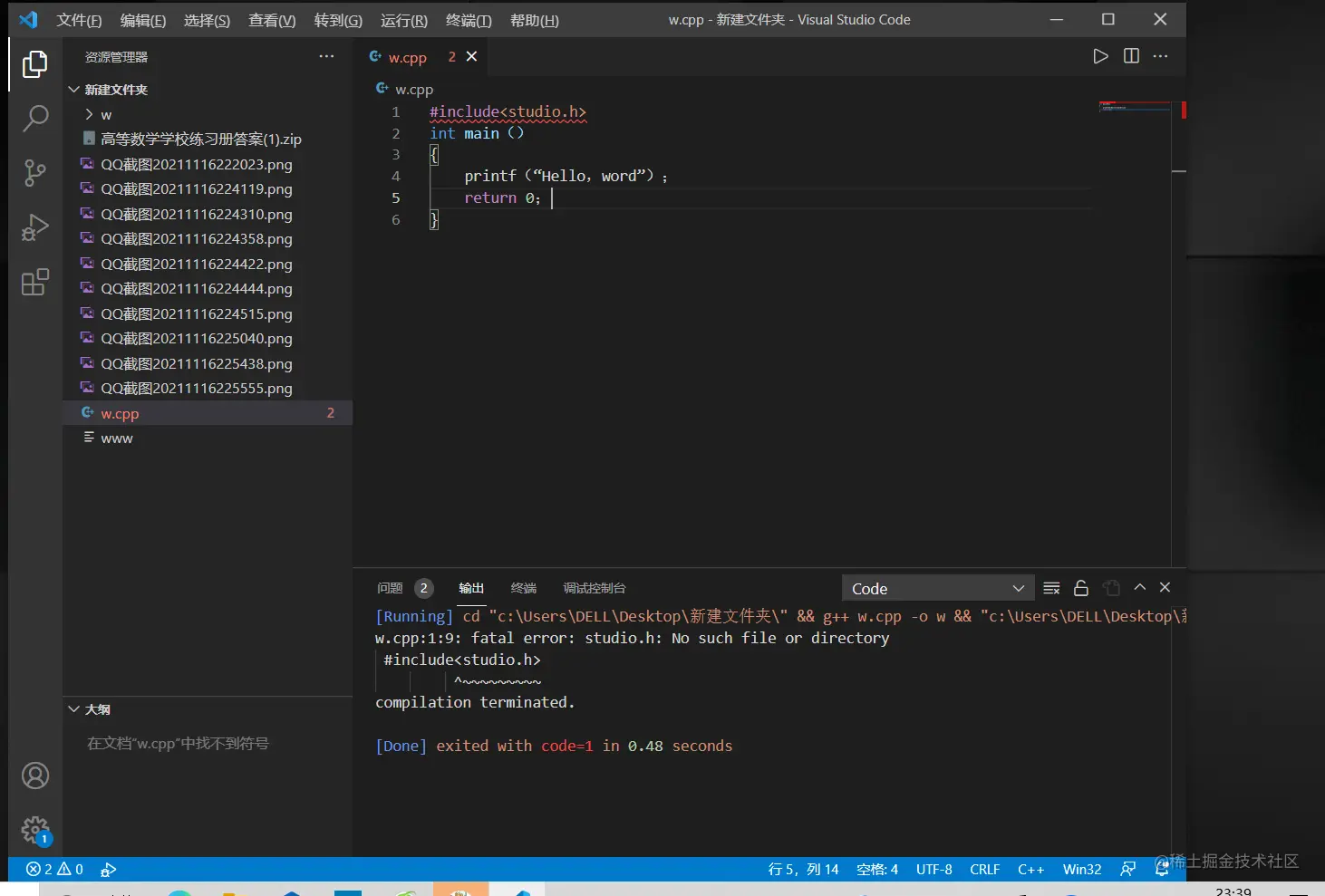Open the Search view in activity bar

[34, 118]
